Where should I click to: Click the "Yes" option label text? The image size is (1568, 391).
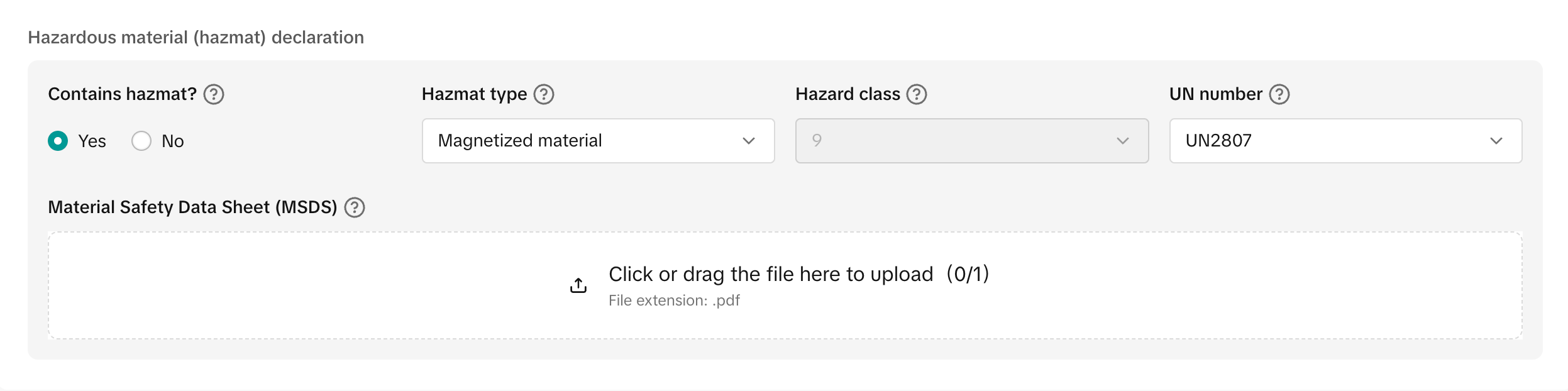[92, 141]
